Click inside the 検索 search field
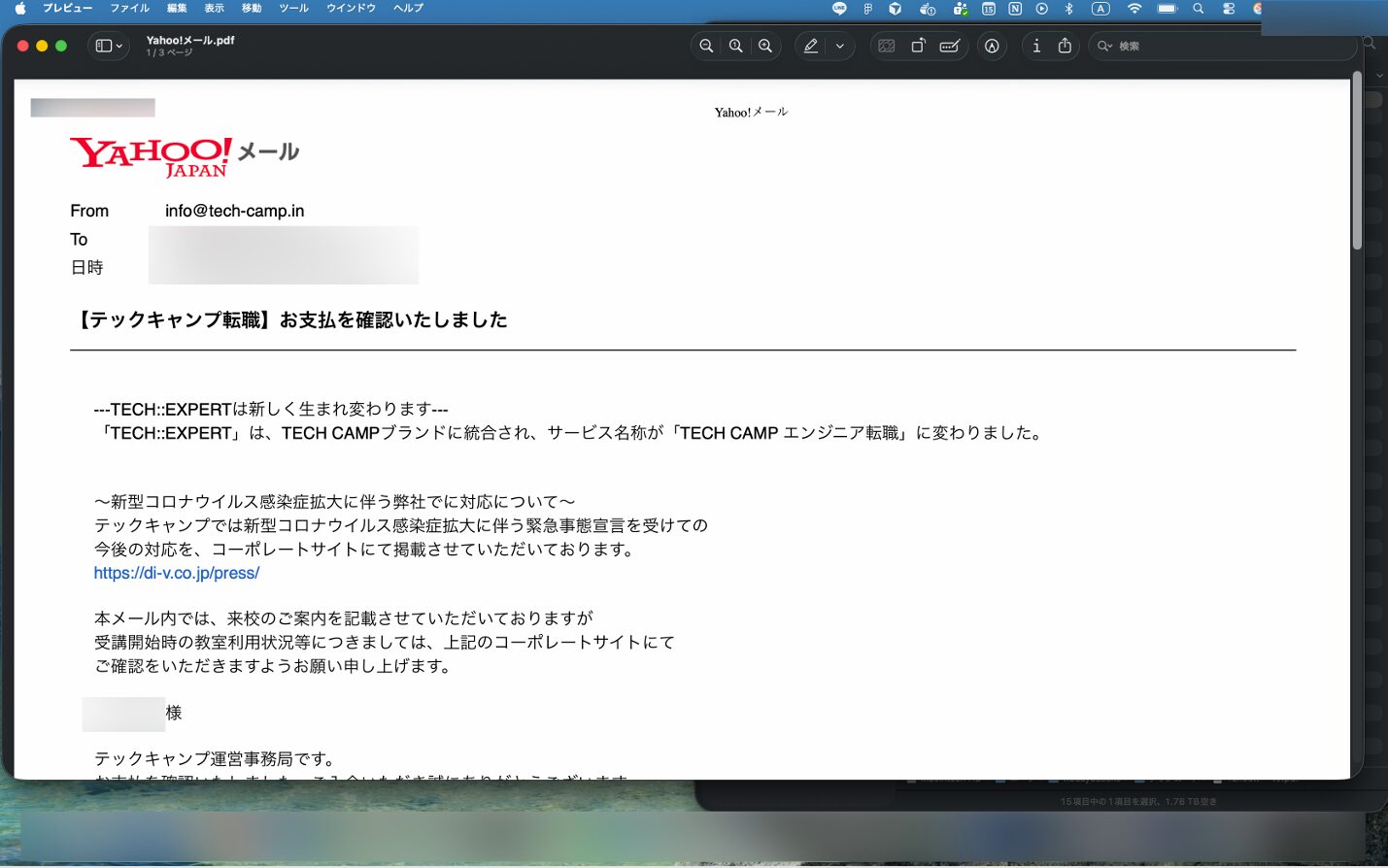The height and width of the screenshot is (868, 1388). [1166, 46]
